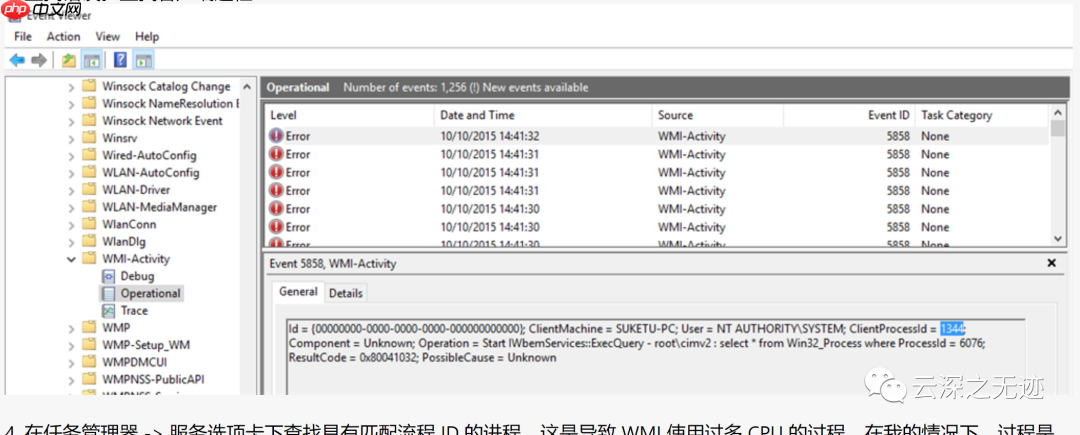
Task: Open the Help menu
Action: (x=147, y=36)
